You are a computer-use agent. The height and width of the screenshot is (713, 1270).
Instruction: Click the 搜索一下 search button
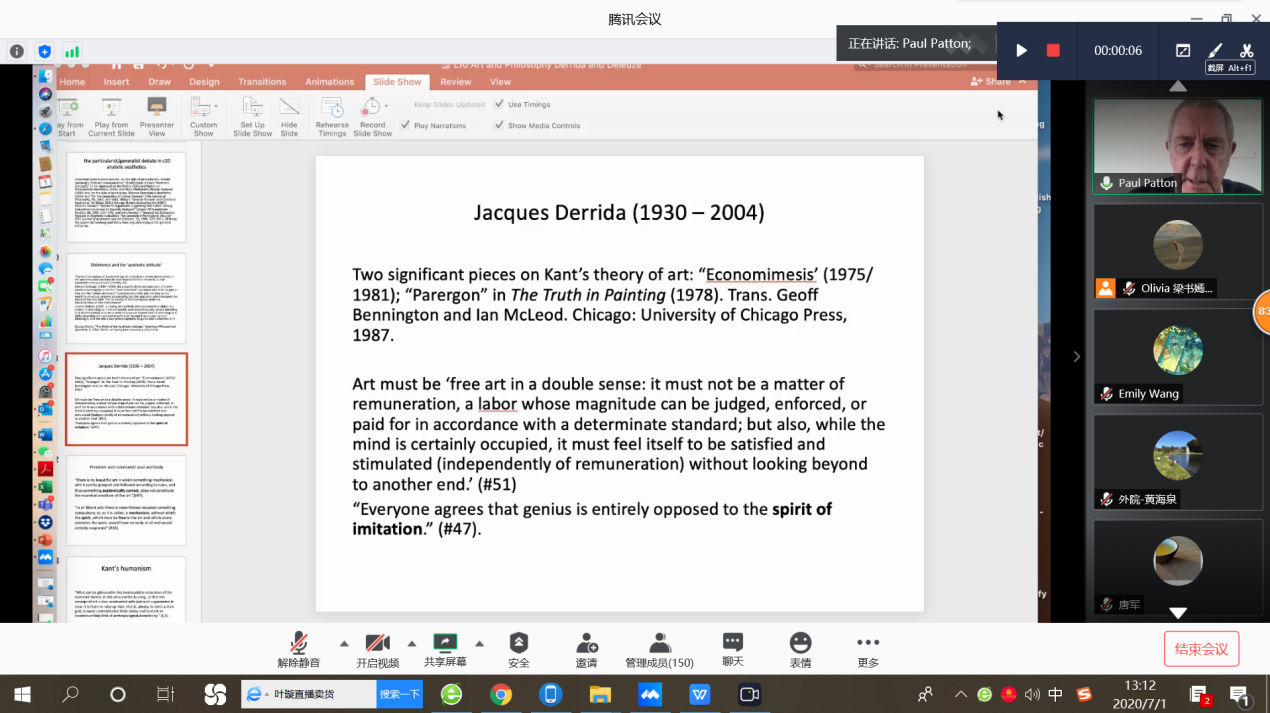[400, 694]
